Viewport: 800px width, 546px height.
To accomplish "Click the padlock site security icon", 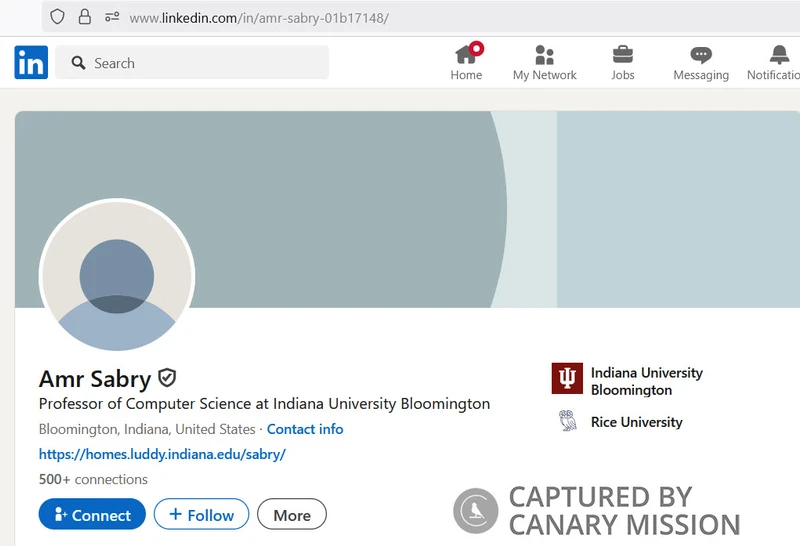I will point(85,17).
